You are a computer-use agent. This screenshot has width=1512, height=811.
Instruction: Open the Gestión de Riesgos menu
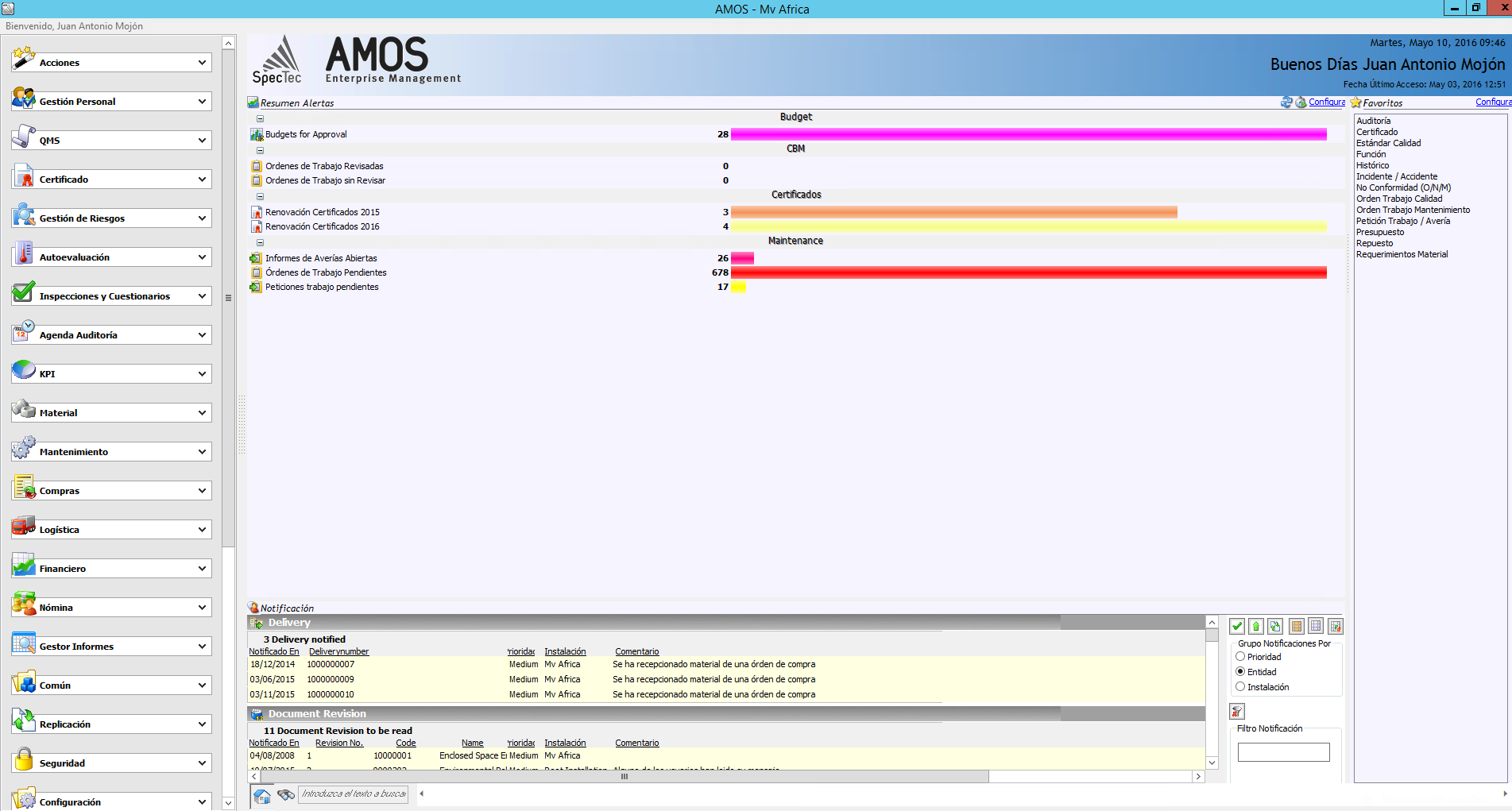click(x=110, y=217)
